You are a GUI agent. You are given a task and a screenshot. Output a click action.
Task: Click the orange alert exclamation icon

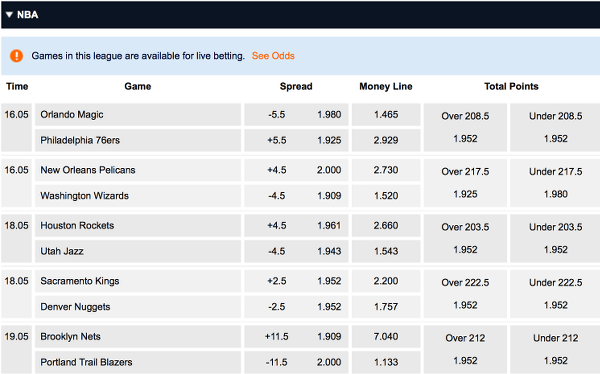[x=16, y=56]
